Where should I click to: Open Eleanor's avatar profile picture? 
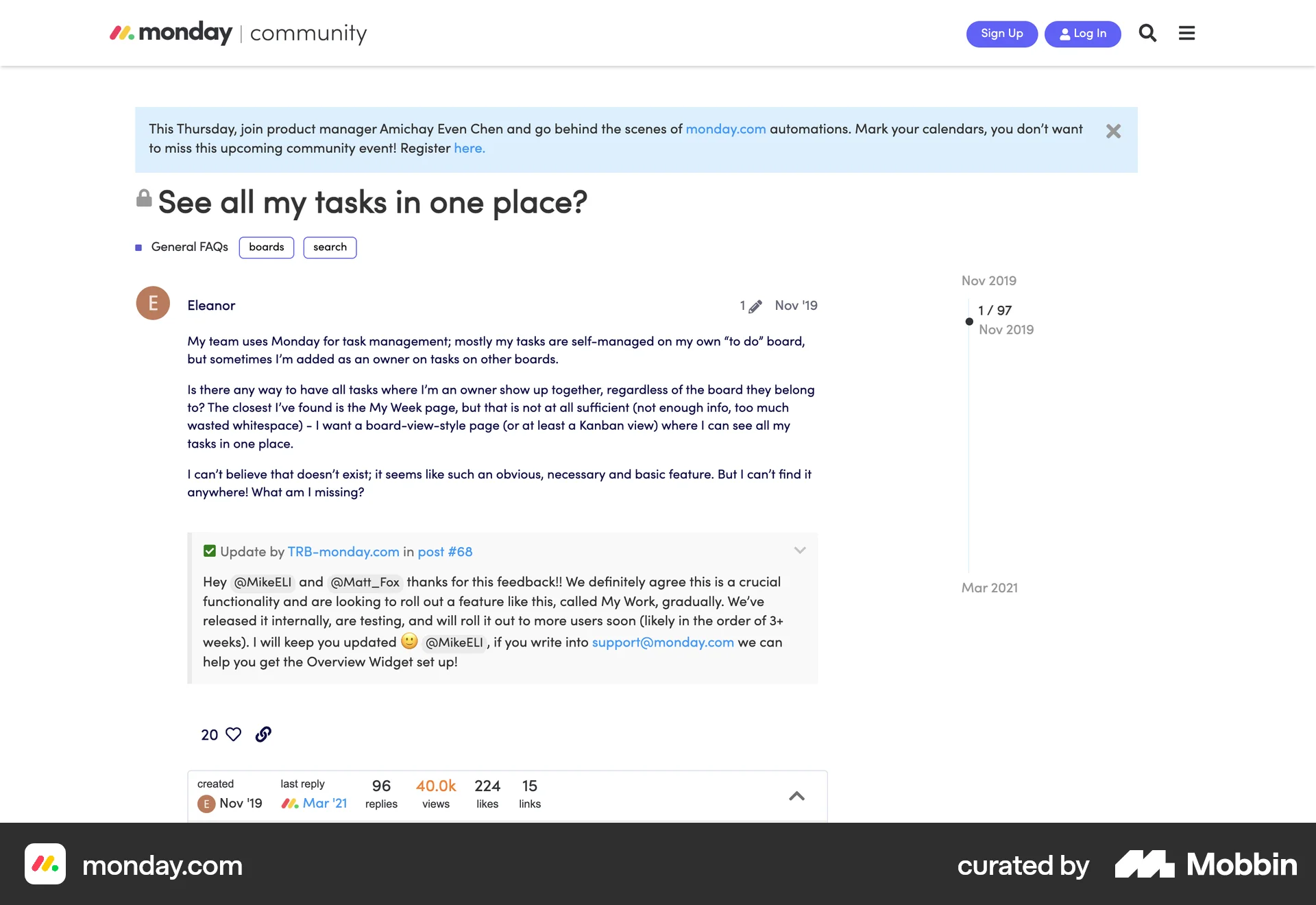coord(153,303)
